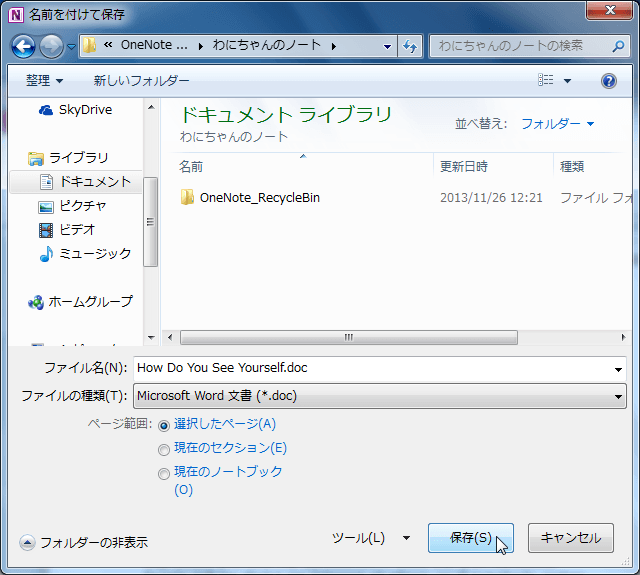Image resolution: width=640 pixels, height=575 pixels.
Task: Click the SkyDrive cloud icon
Action: tap(46, 110)
